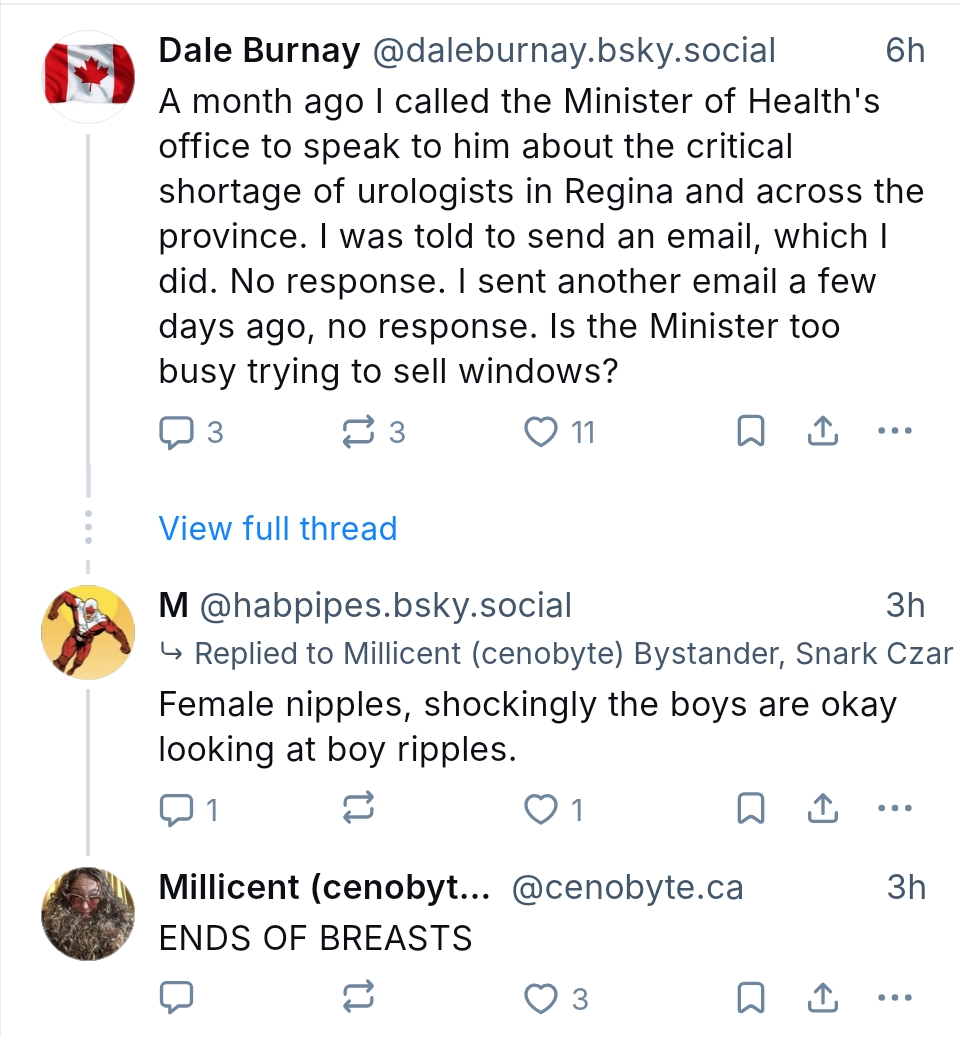Repost the ENDS OF BREASTS post
Viewport: 960px width, 1037px height.
(x=357, y=997)
